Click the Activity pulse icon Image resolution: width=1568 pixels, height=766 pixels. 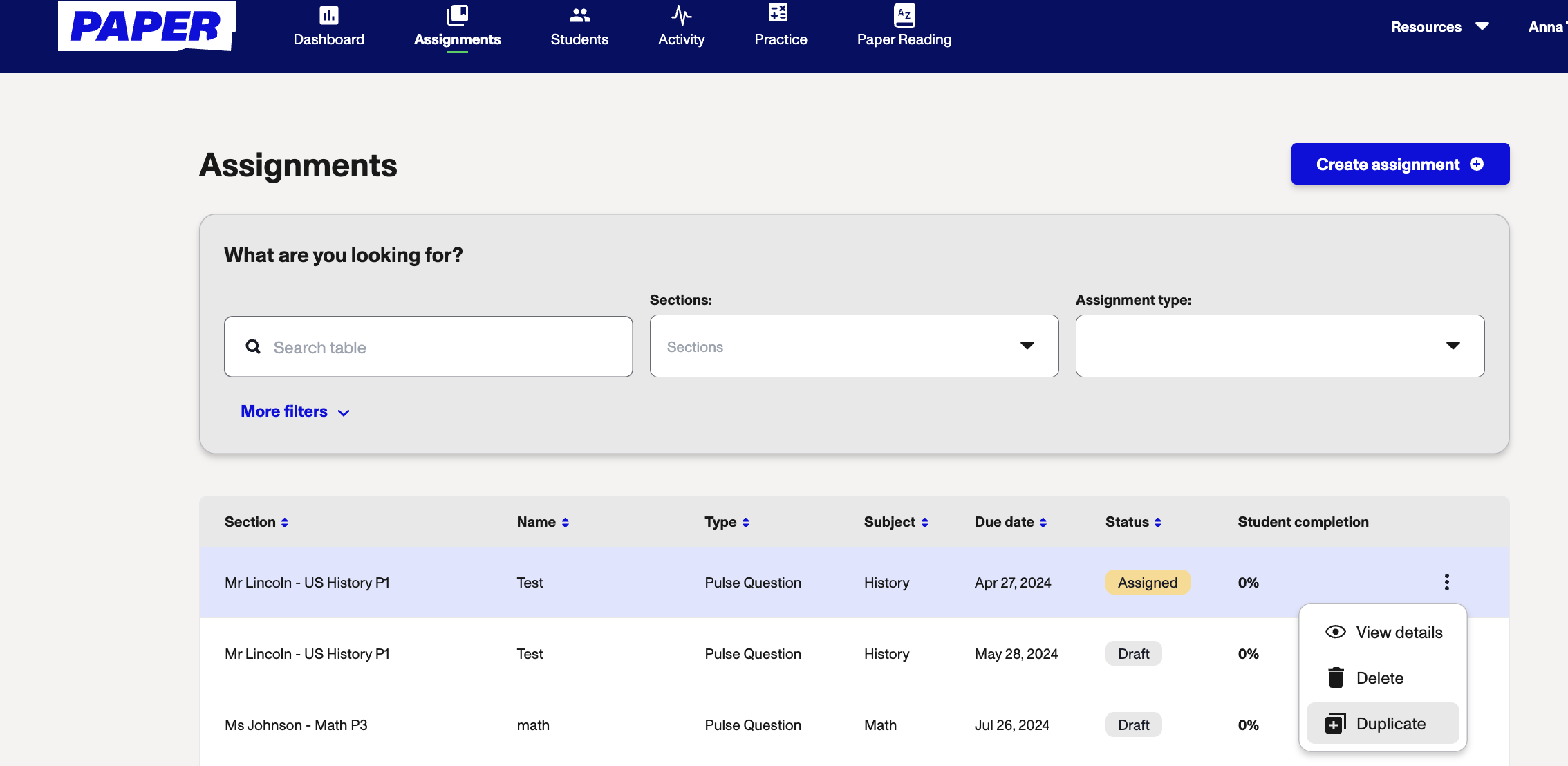point(681,15)
